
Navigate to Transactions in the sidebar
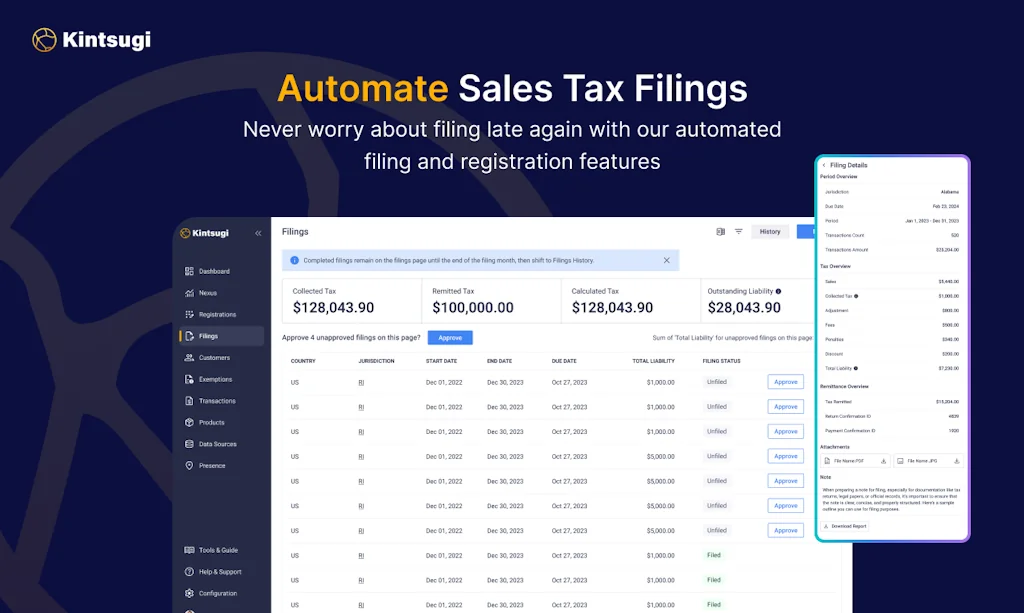[217, 401]
